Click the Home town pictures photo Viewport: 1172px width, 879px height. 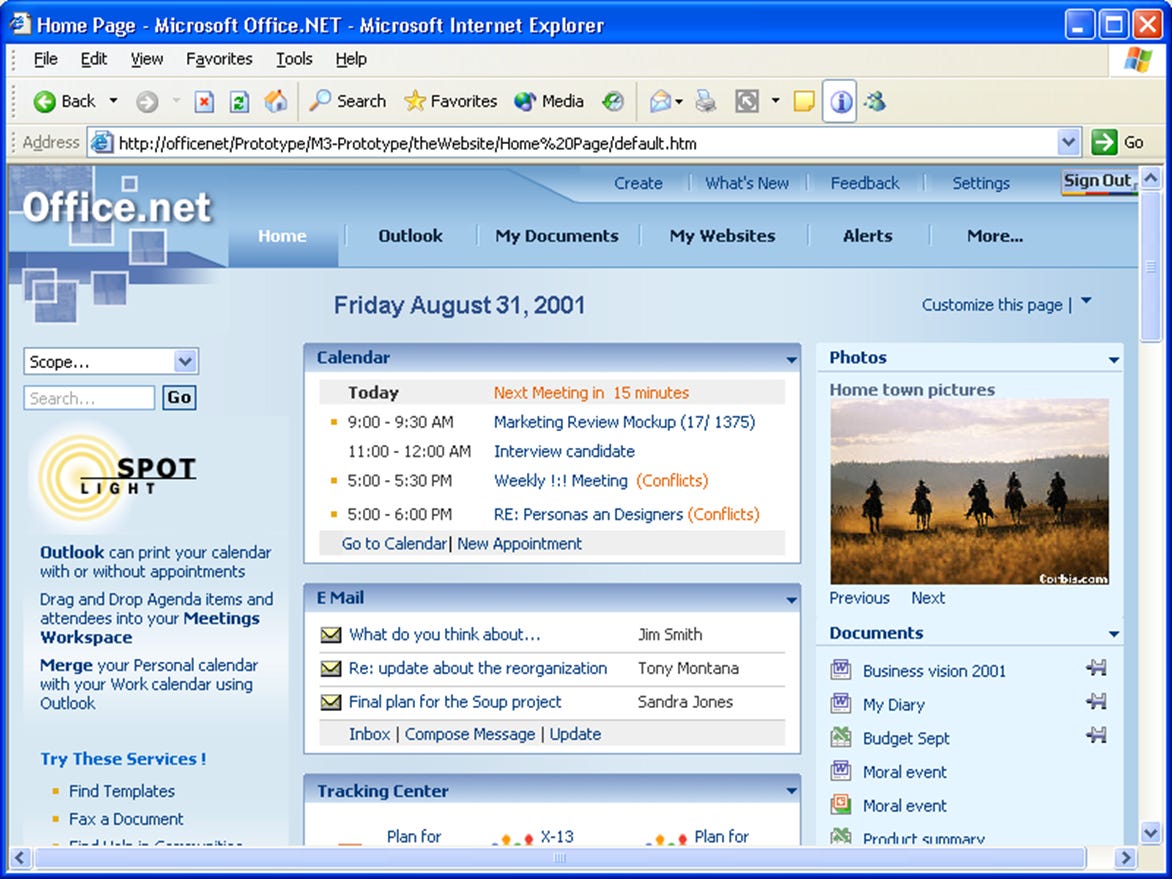[969, 492]
